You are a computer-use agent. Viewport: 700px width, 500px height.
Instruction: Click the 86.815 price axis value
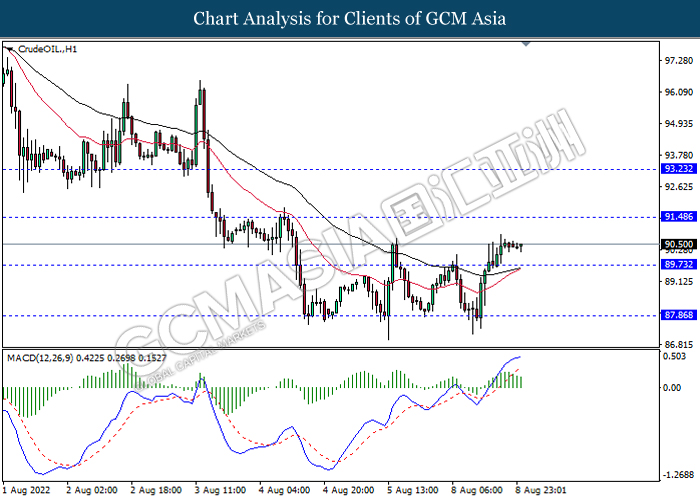[679, 344]
